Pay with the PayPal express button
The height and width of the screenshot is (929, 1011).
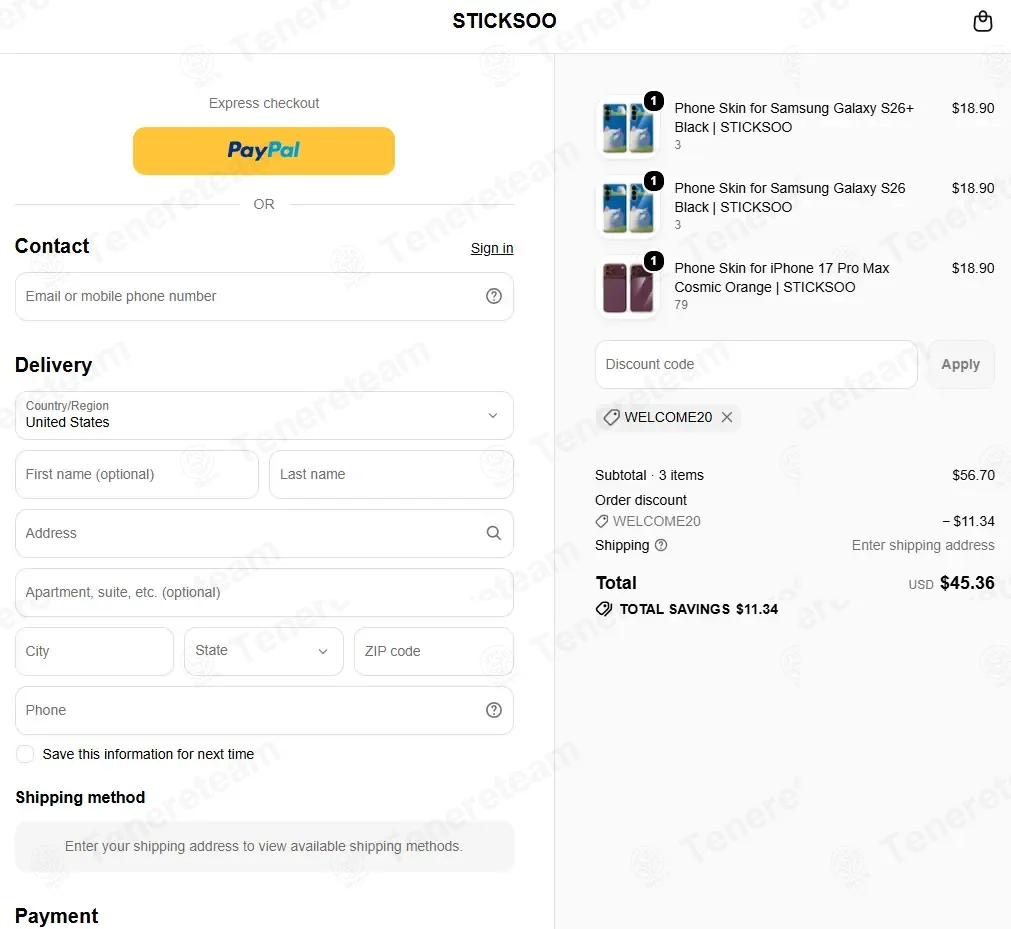264,151
